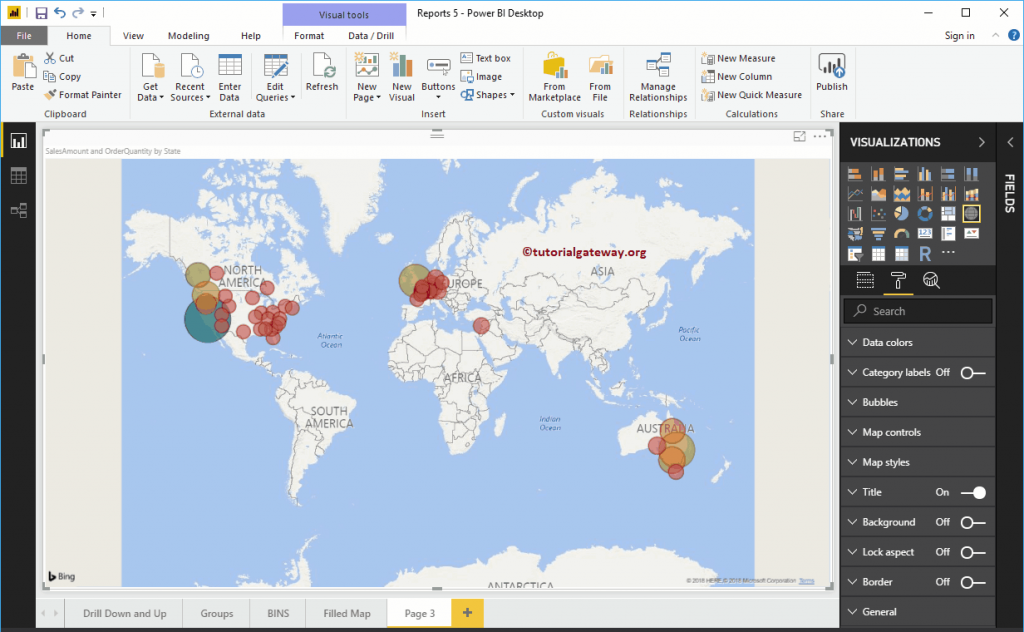Switch to the Modeling ribbon tab
This screenshot has width=1024, height=632.
coord(188,34)
